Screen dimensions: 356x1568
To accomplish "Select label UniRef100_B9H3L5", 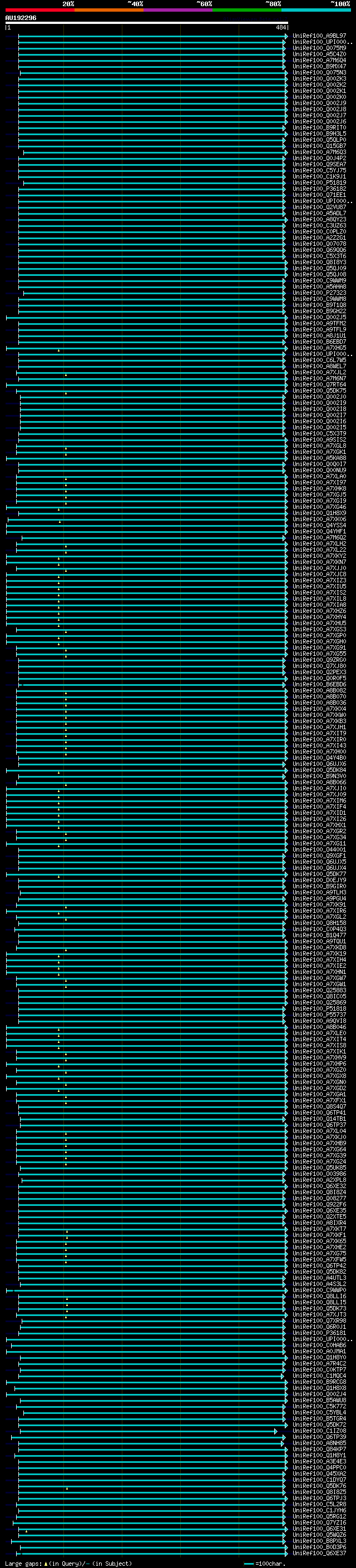I will [319, 134].
